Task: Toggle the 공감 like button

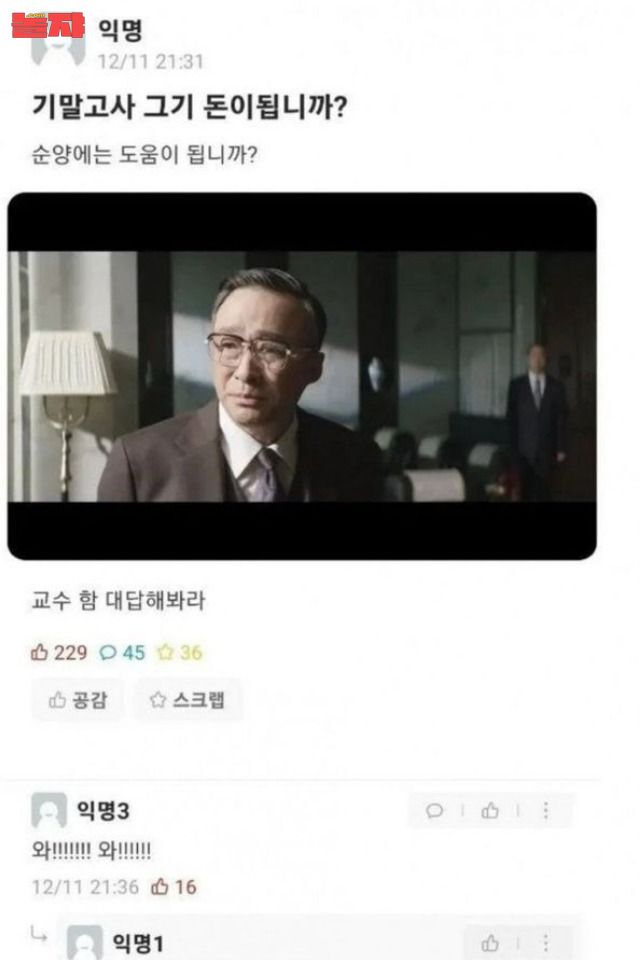Action: (78, 699)
